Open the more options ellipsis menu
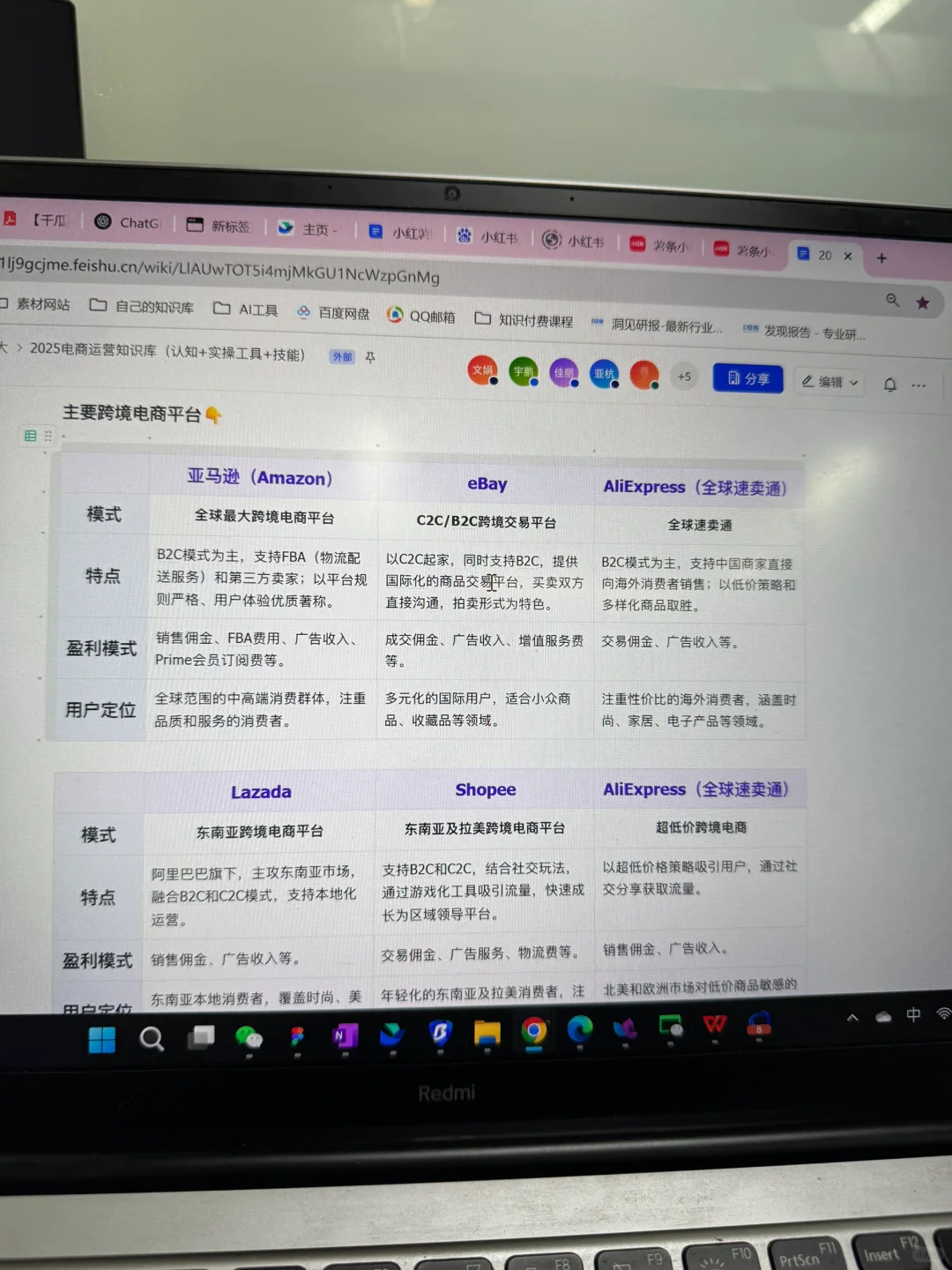The image size is (952, 1270). click(x=919, y=385)
